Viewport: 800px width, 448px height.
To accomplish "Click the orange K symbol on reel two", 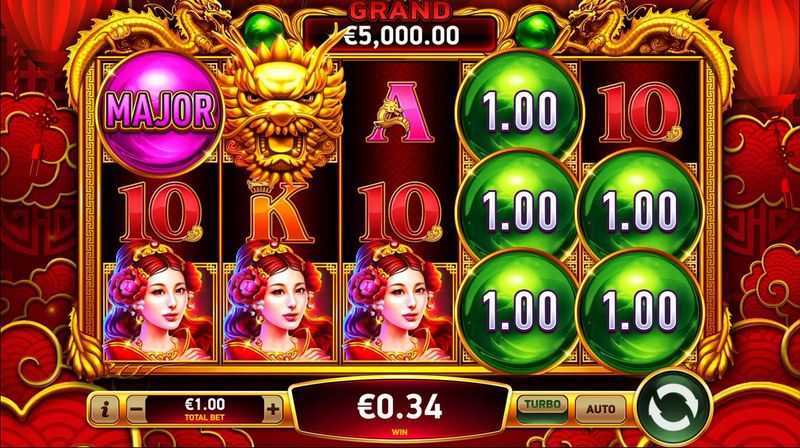I will point(280,213).
